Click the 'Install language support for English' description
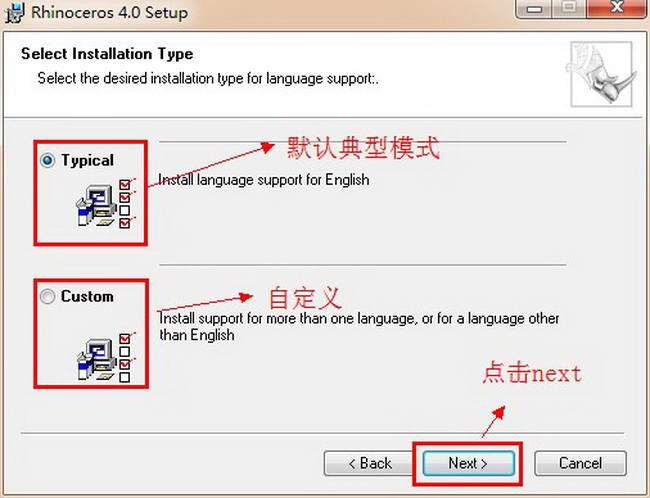Viewport: 650px width, 498px height. [264, 180]
